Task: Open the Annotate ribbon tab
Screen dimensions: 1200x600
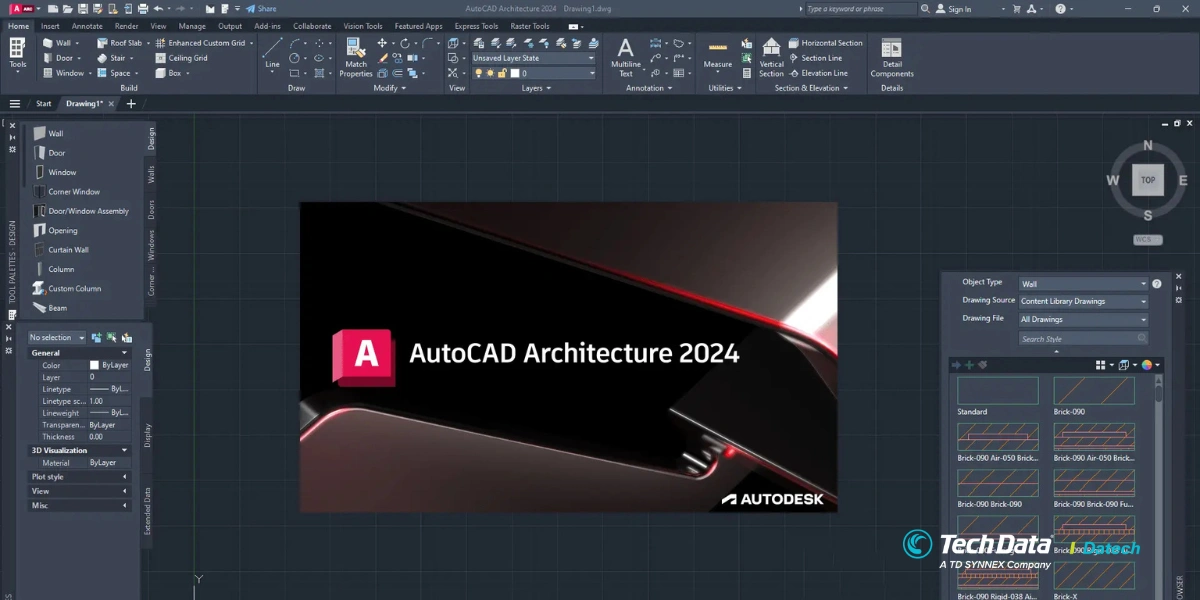Action: click(x=87, y=26)
